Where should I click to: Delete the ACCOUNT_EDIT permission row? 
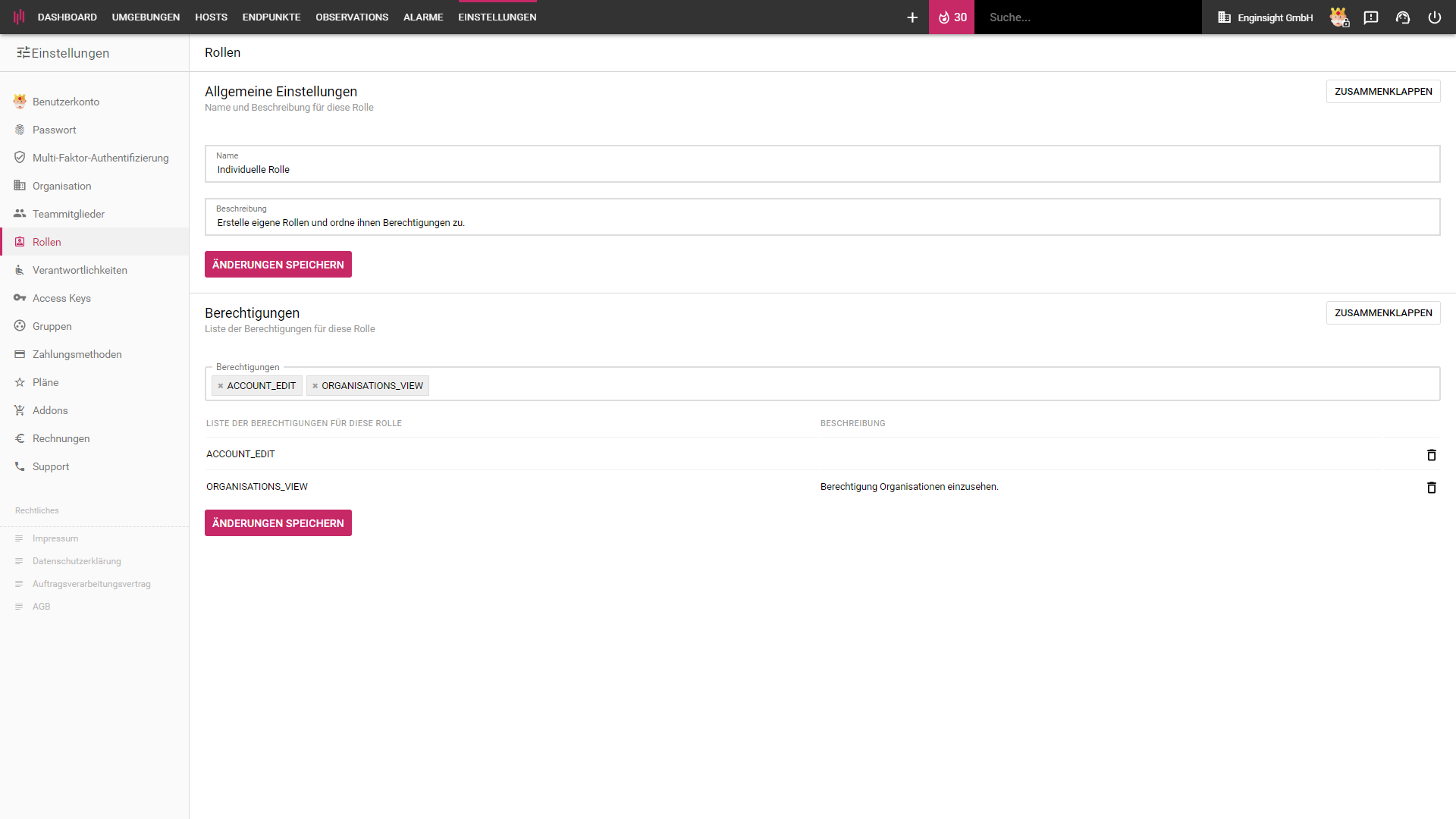tap(1431, 455)
